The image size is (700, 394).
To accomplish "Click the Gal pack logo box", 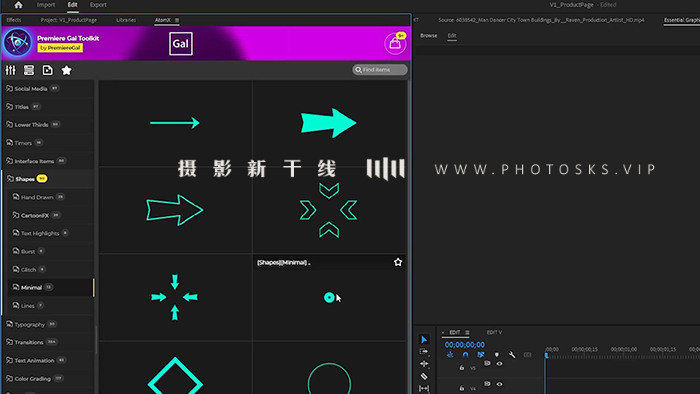I will [x=181, y=44].
